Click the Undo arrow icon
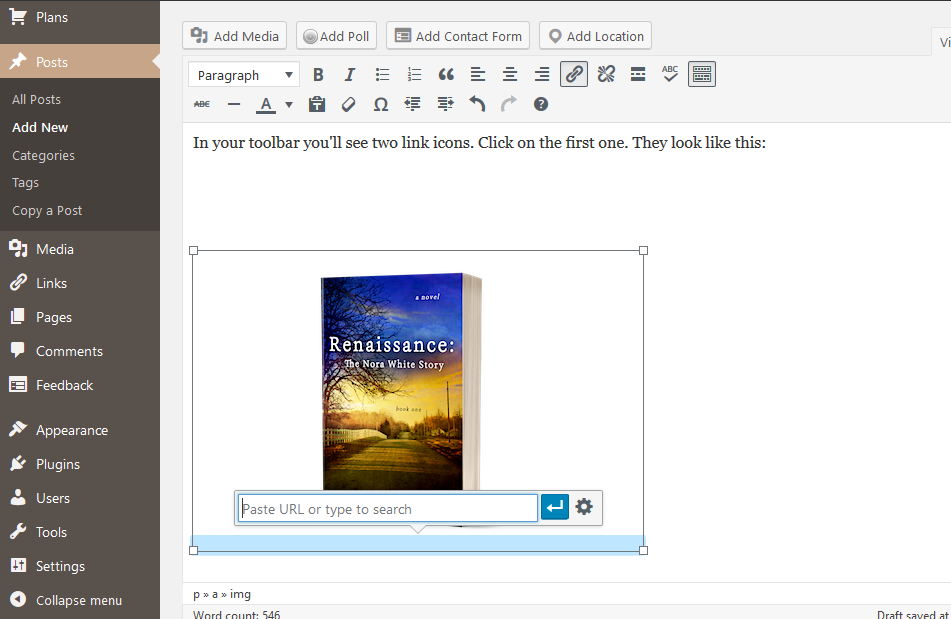 coord(477,104)
